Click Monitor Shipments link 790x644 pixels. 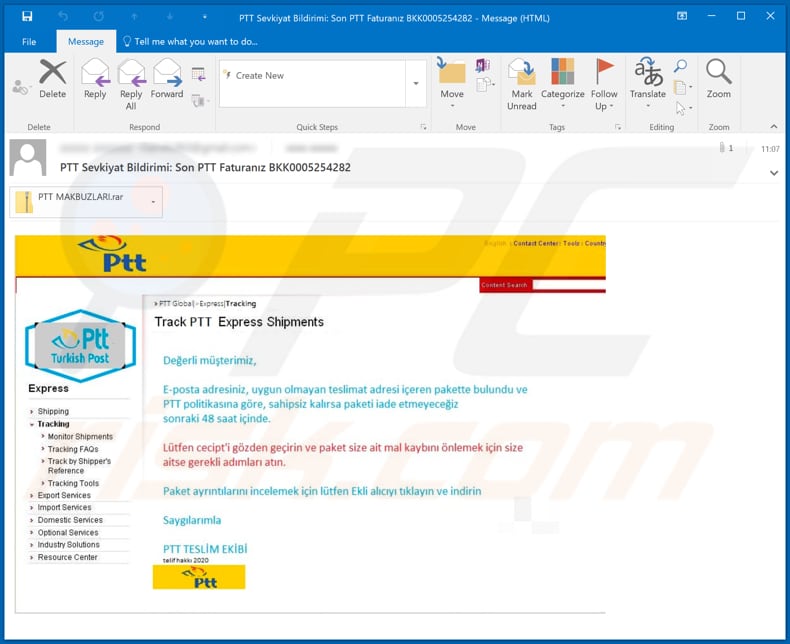point(80,437)
